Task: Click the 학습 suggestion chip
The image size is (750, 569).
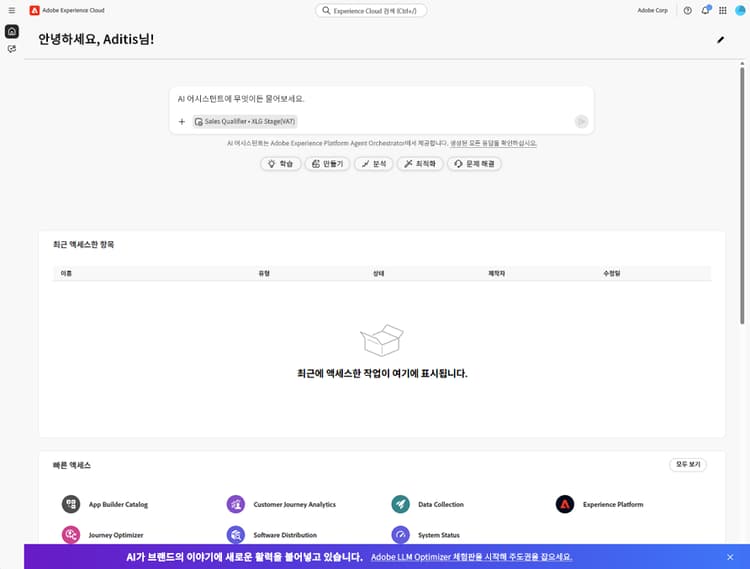Action: (280, 164)
